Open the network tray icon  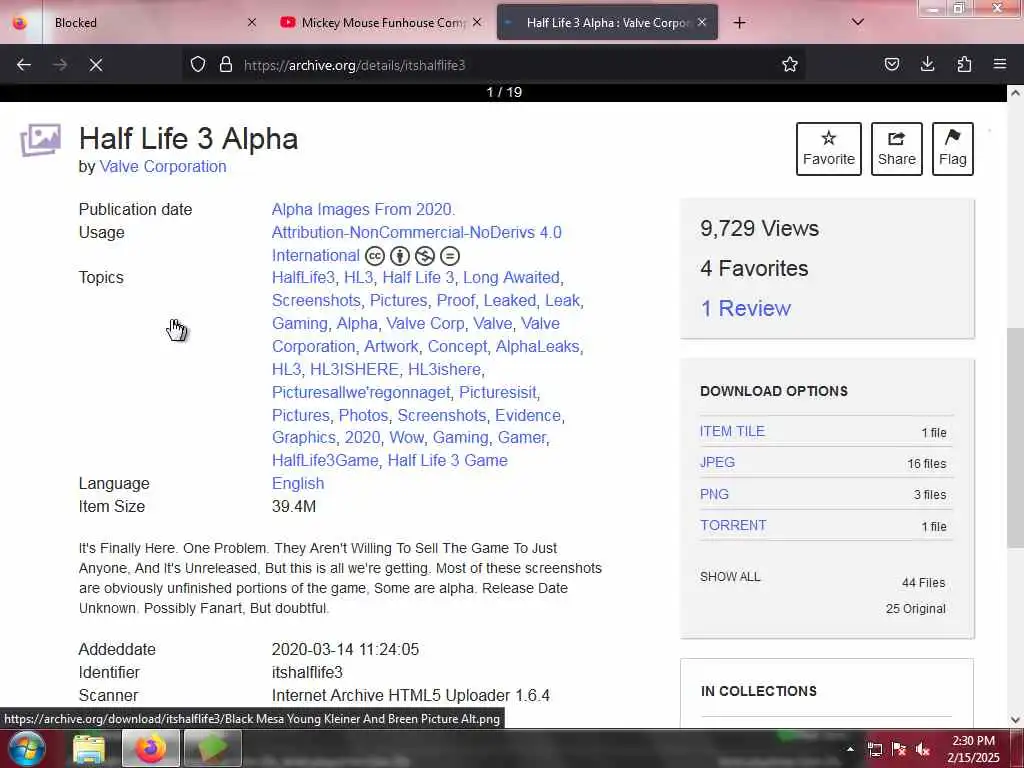point(874,749)
